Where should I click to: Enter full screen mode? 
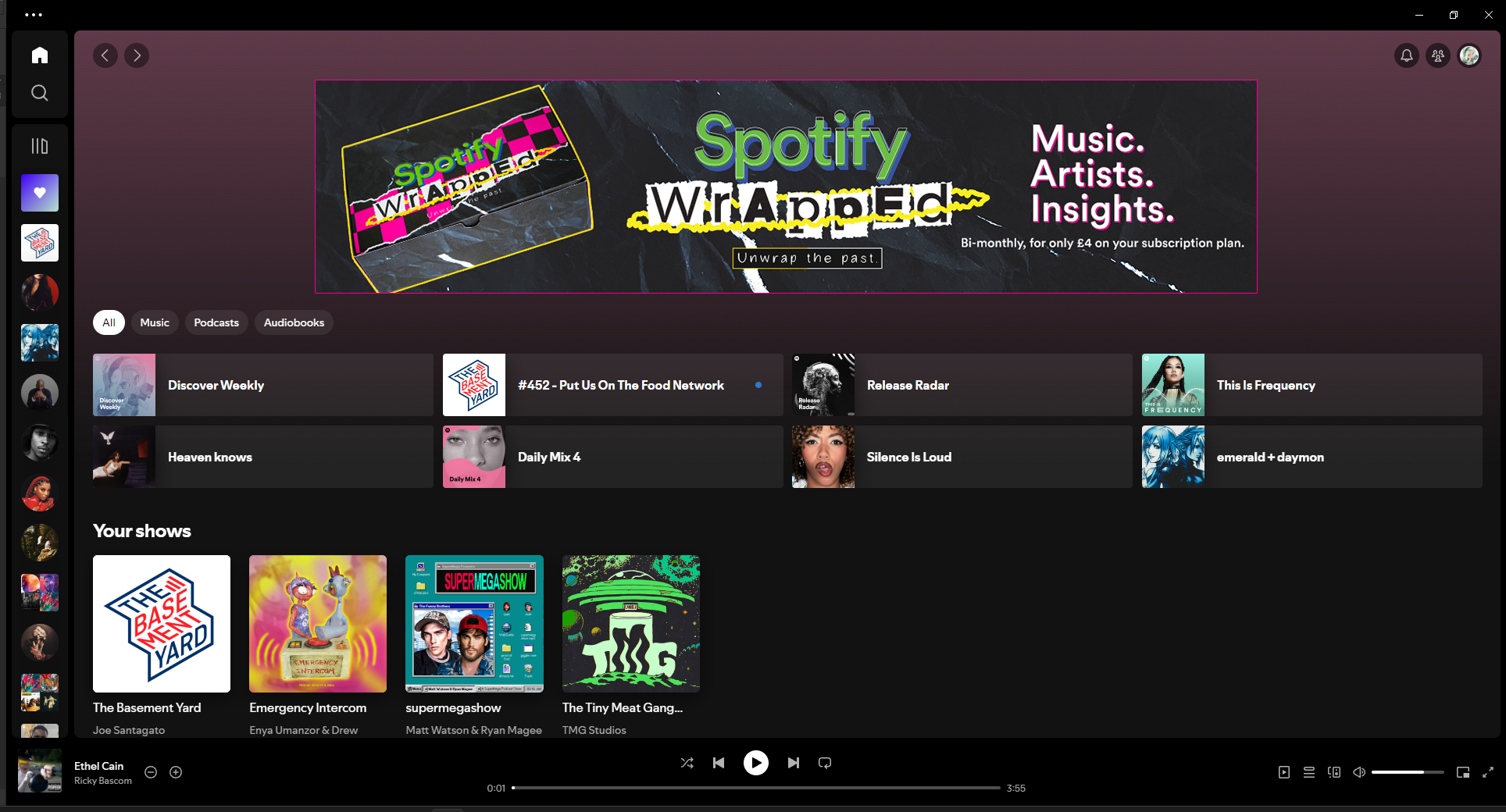pyautogui.click(x=1488, y=772)
